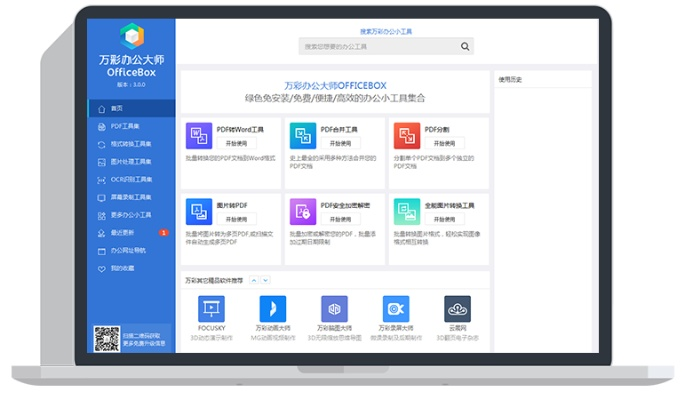Viewport: 685px width, 400px height.
Task: Click the 云展网 cloud icon
Action: [x=457, y=308]
